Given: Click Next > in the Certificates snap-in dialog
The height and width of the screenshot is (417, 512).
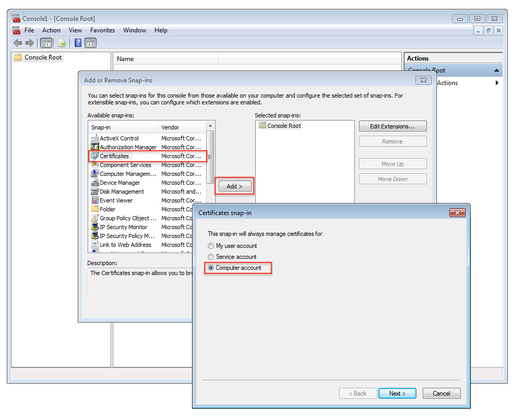Looking at the screenshot, I should (397, 393).
